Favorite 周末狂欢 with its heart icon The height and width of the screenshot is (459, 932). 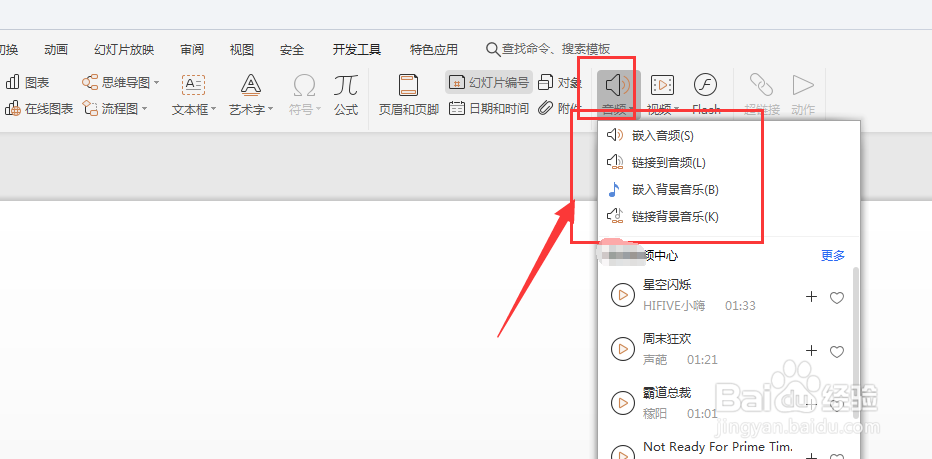pyautogui.click(x=837, y=352)
